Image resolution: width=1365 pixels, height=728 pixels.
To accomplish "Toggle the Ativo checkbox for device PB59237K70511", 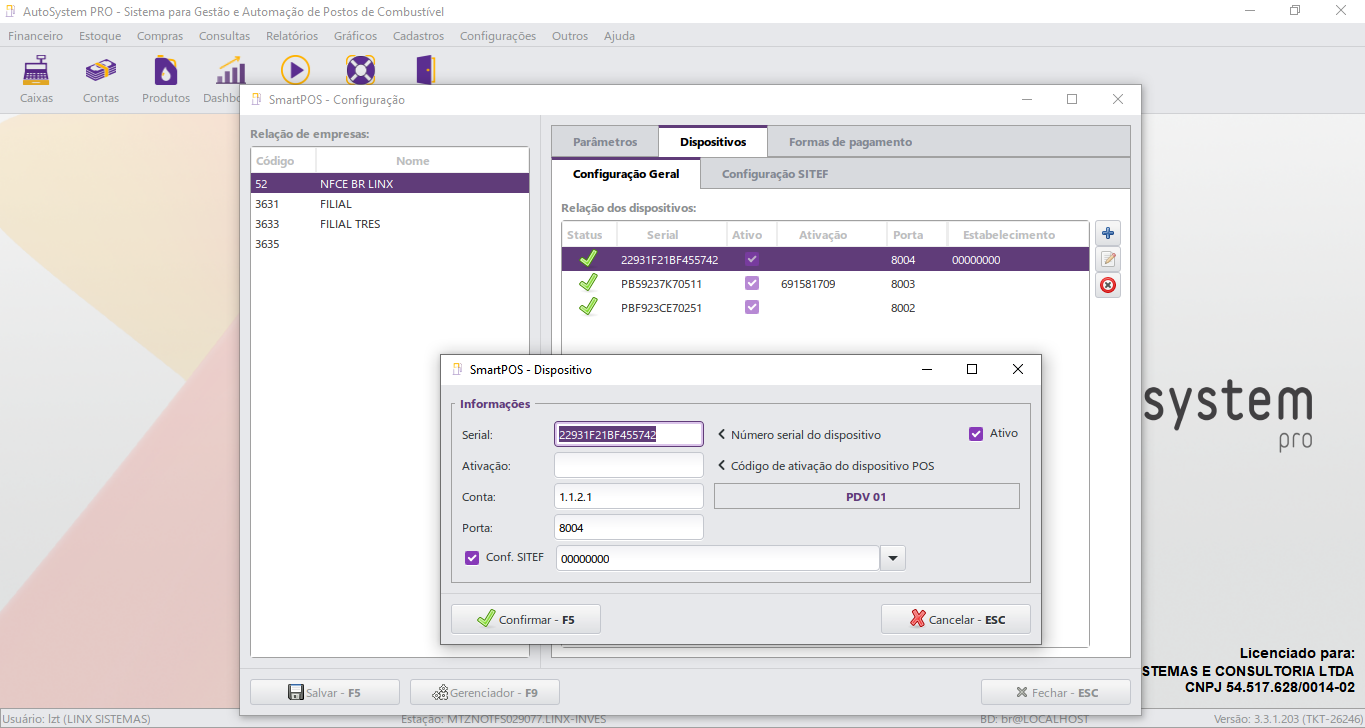I will [x=752, y=283].
